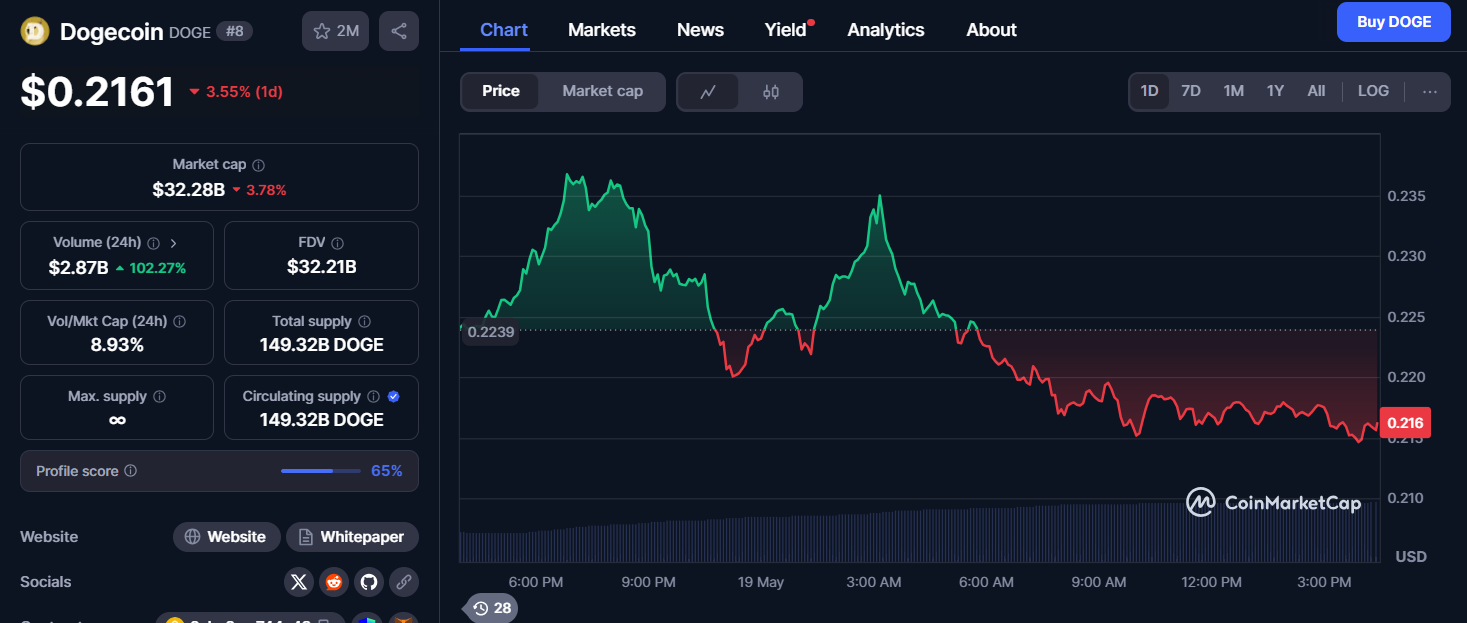Click the 8.93% Vol/Mkt Cap value
1467x623 pixels.
click(x=117, y=346)
